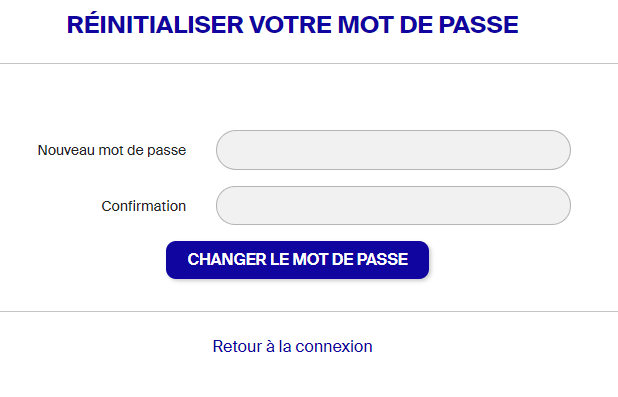Activate the first rounded text field
618x397 pixels.
pyautogui.click(x=393, y=150)
